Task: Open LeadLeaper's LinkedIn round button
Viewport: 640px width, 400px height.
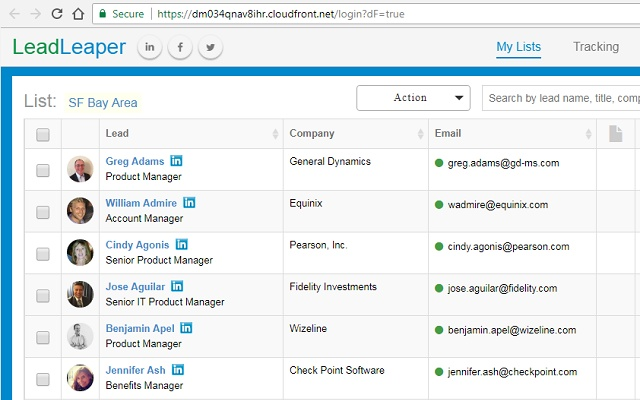Action: click(x=150, y=47)
